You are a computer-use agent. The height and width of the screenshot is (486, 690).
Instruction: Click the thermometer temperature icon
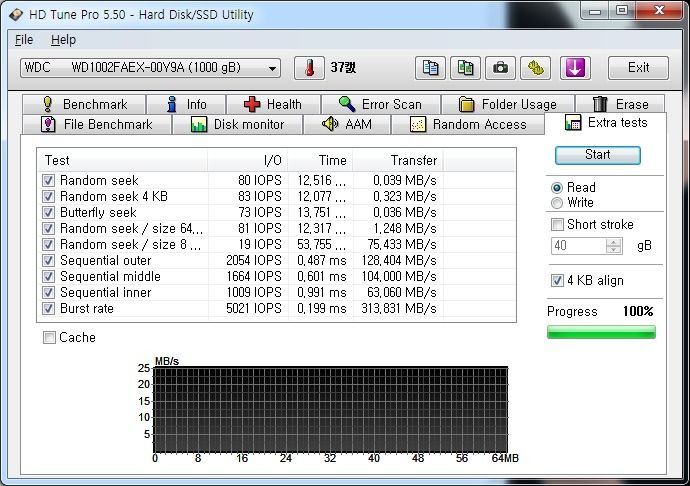click(x=309, y=68)
